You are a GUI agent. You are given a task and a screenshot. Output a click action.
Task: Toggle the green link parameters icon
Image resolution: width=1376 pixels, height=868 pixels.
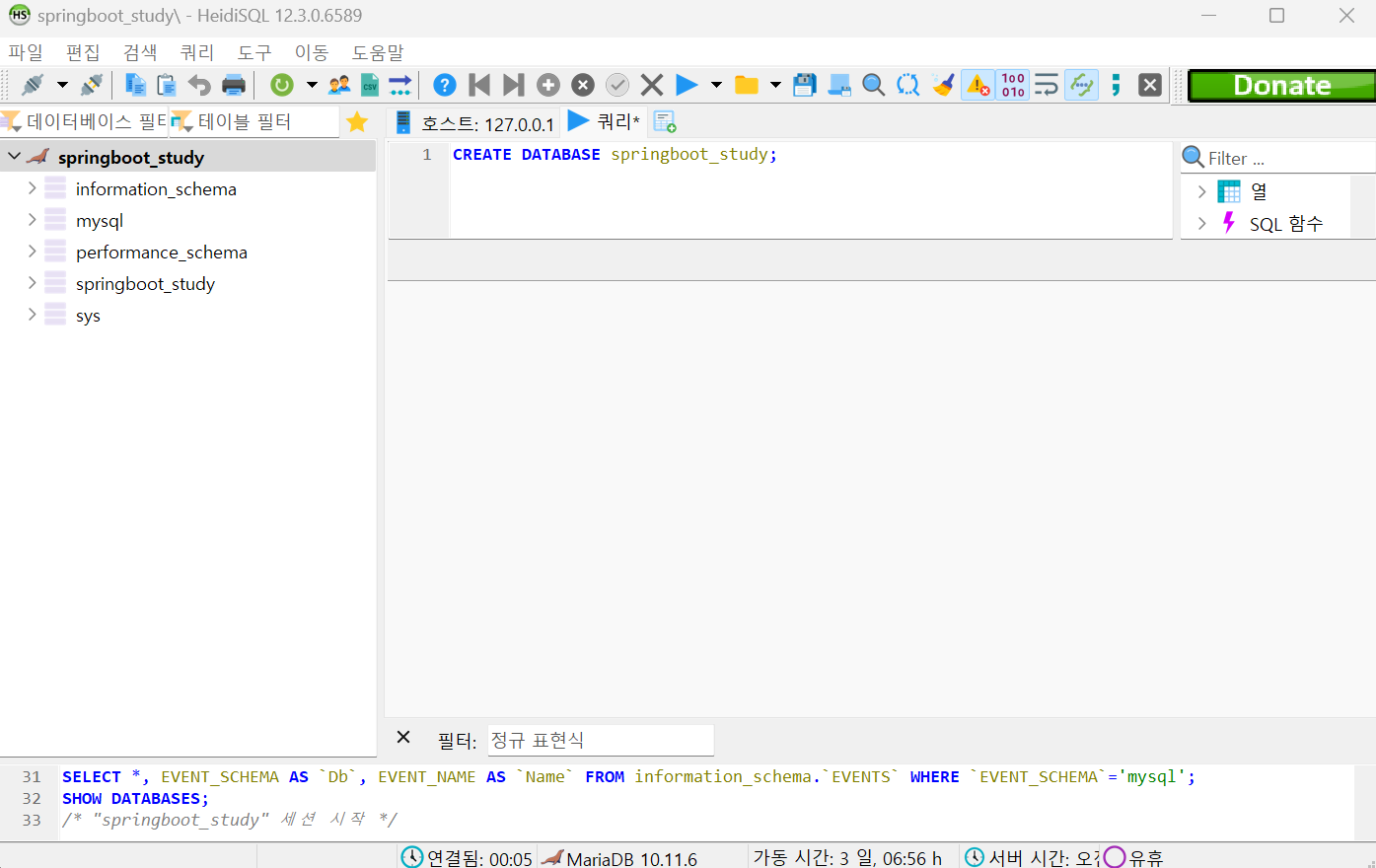coord(1082,85)
